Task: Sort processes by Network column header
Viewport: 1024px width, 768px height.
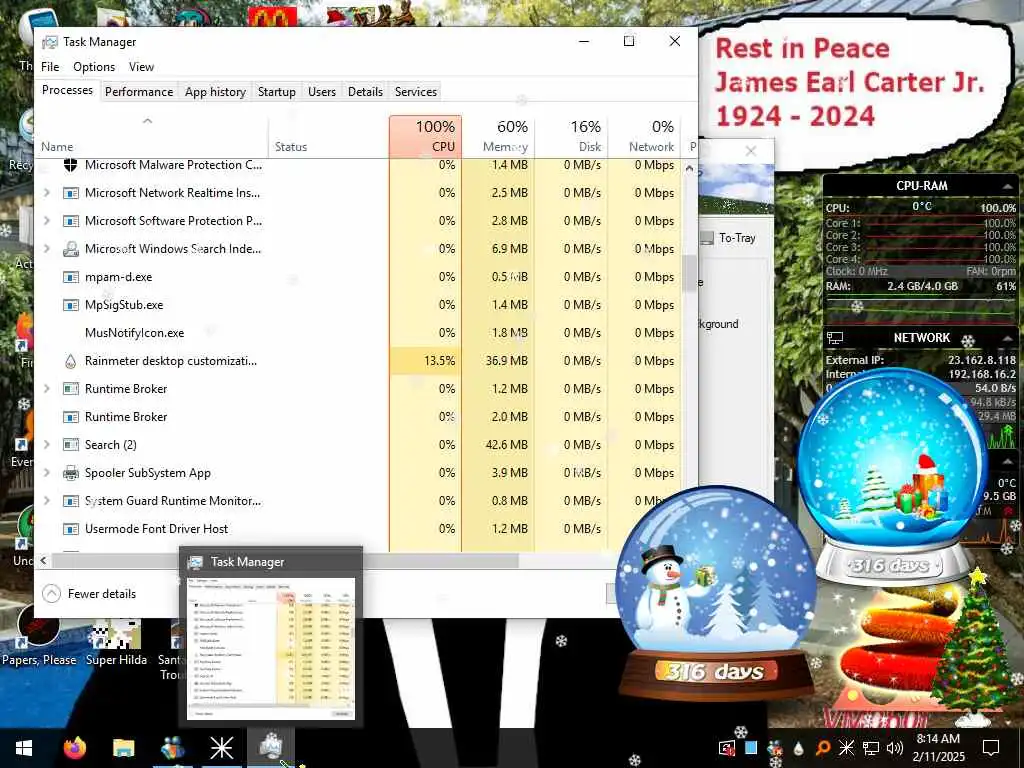Action: [645, 136]
